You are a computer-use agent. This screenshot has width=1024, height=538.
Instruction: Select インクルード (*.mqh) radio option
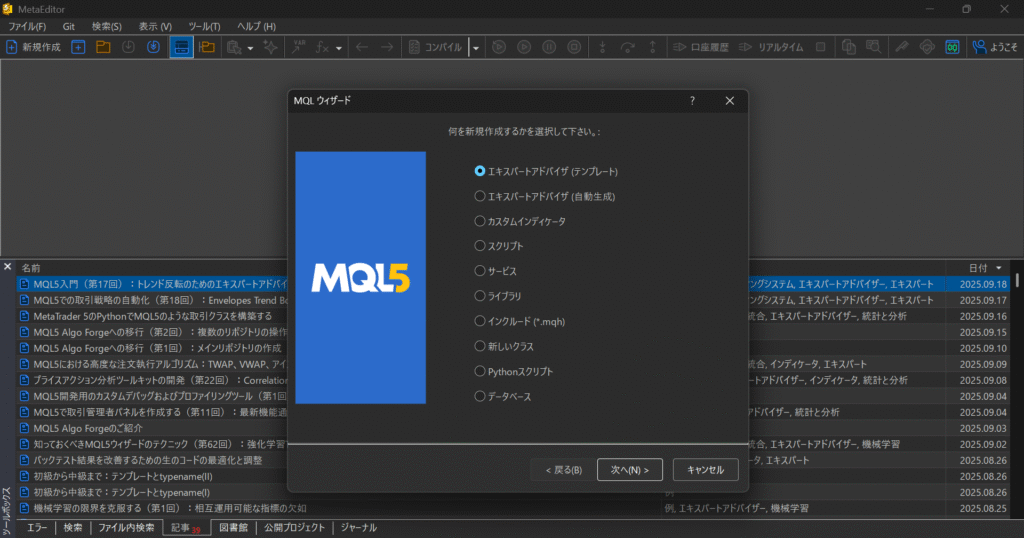tap(480, 321)
